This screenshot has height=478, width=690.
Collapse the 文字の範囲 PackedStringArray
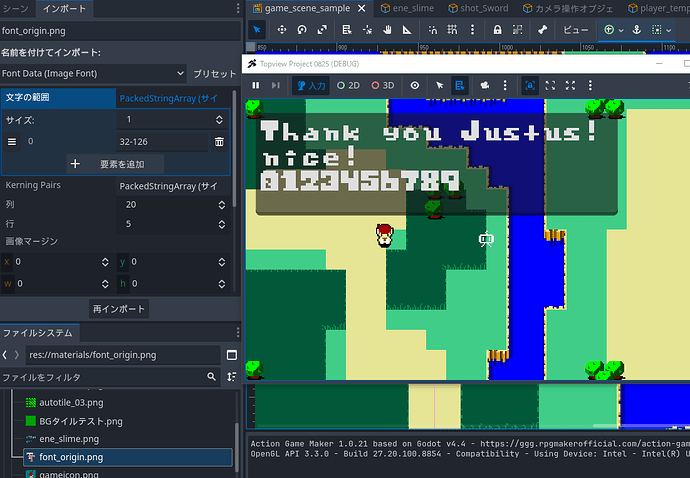tap(172, 98)
